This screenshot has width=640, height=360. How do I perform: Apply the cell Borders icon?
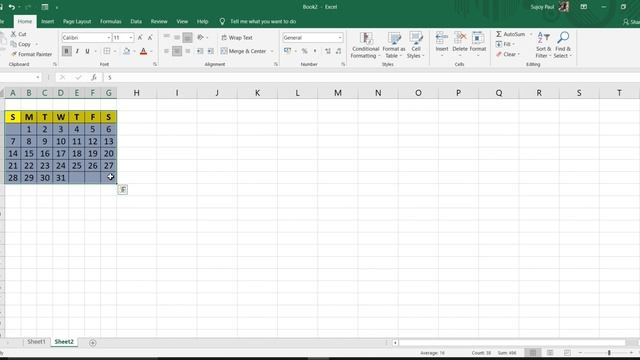(x=107, y=51)
